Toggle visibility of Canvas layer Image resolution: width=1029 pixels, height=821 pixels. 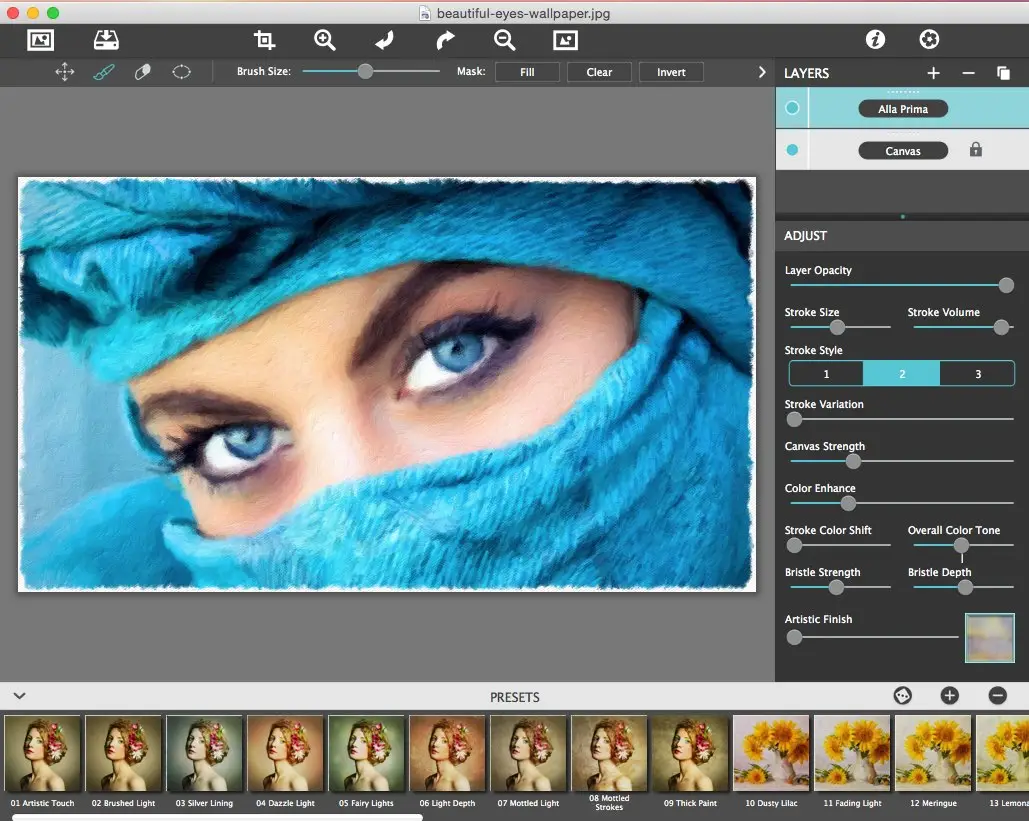pyautogui.click(x=792, y=150)
